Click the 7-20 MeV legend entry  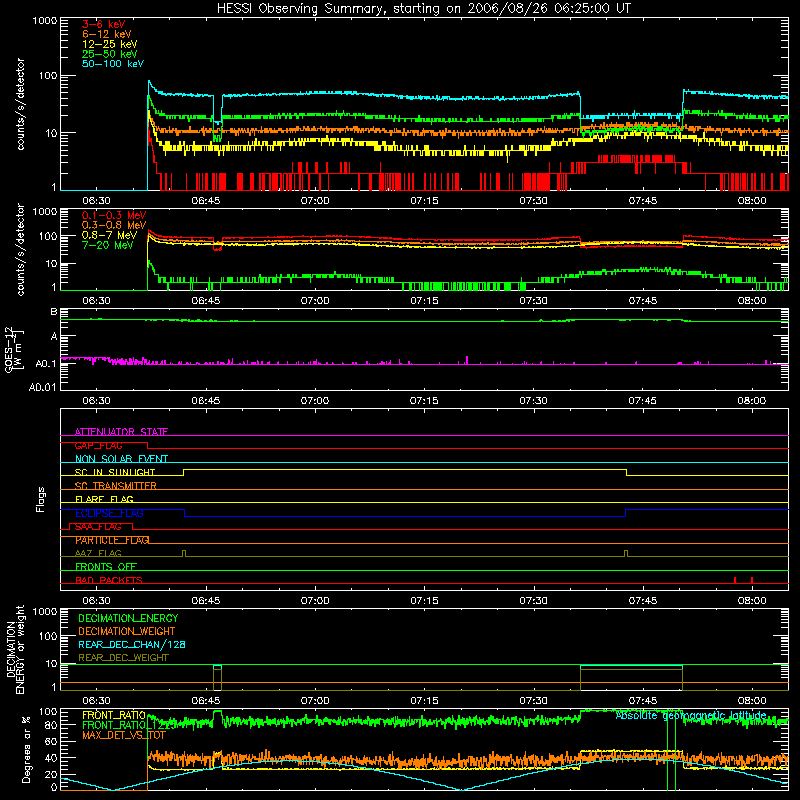click(107, 245)
